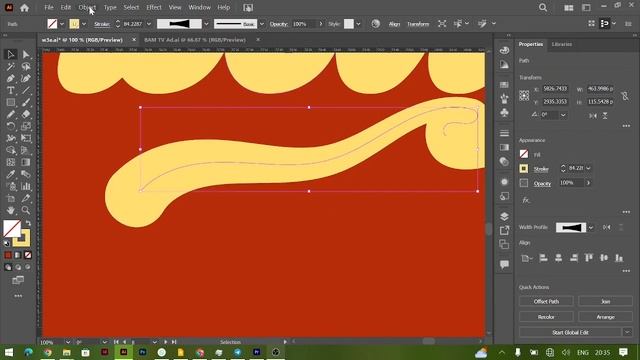Open the variable width profile dropdown in control bar

tap(206, 24)
